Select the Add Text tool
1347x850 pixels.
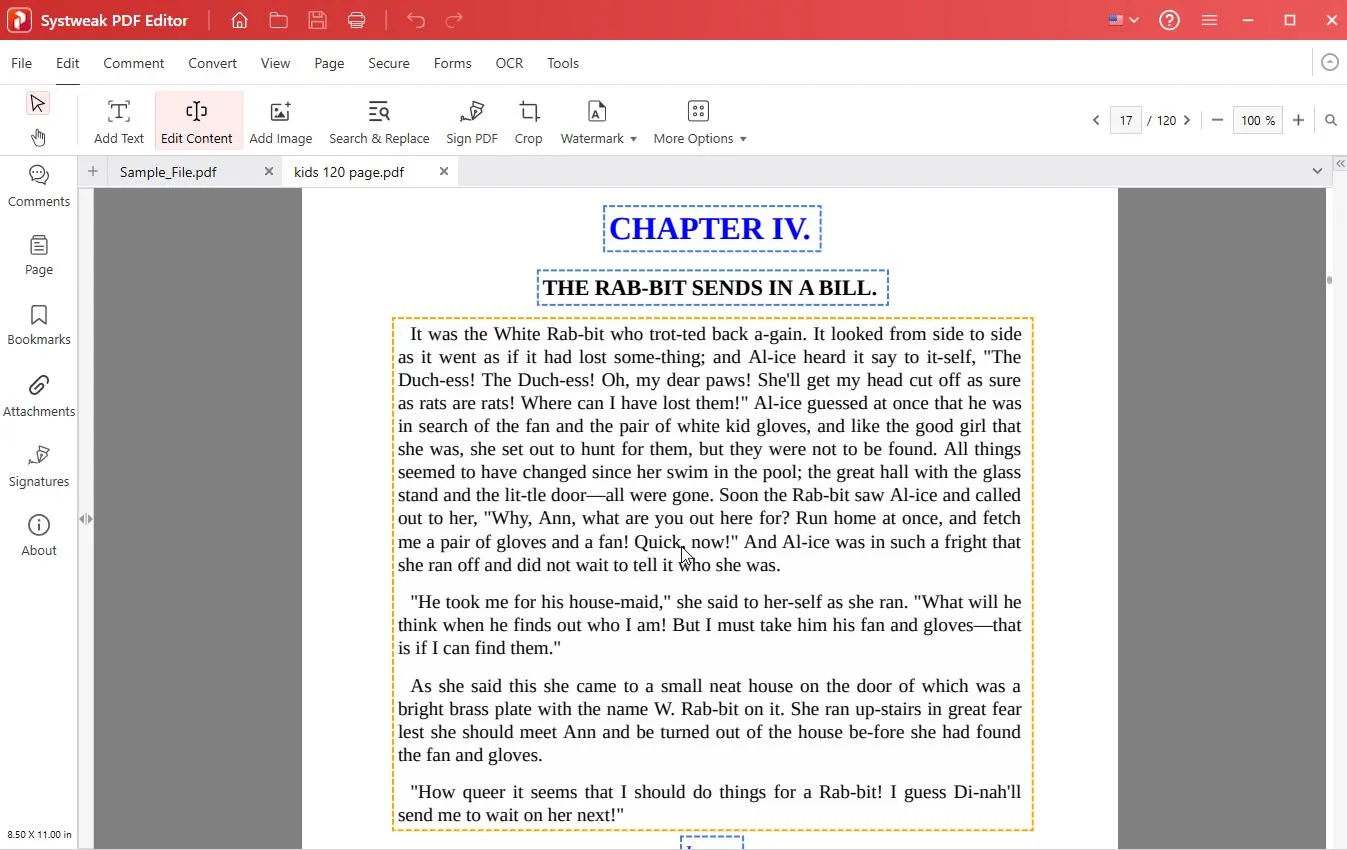tap(119, 122)
